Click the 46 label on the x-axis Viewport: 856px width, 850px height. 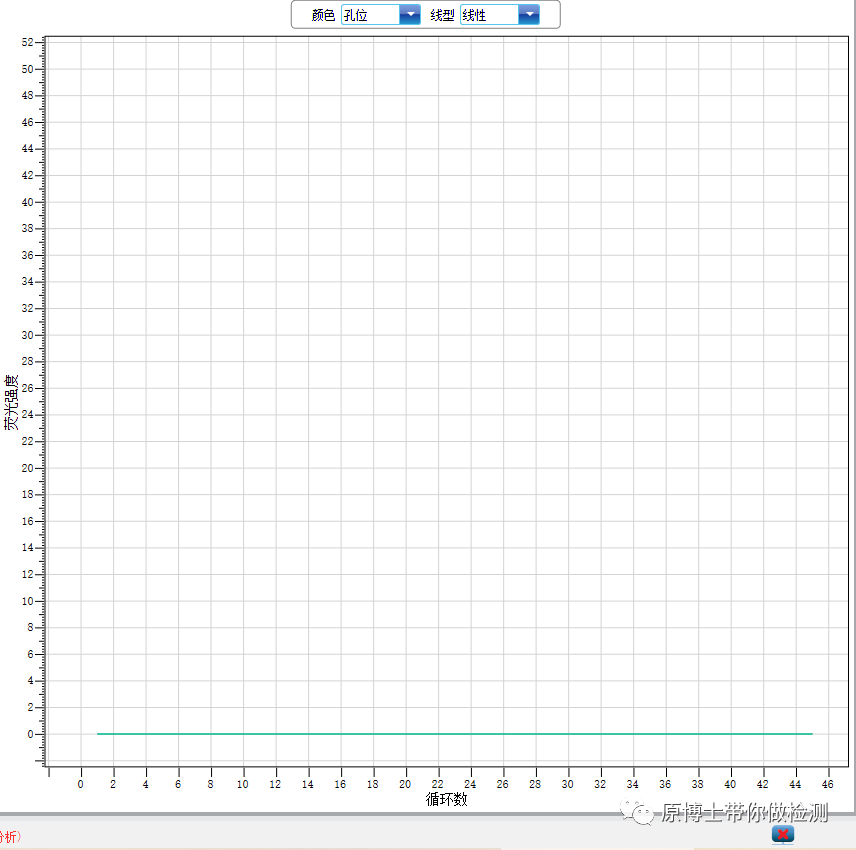tap(827, 785)
